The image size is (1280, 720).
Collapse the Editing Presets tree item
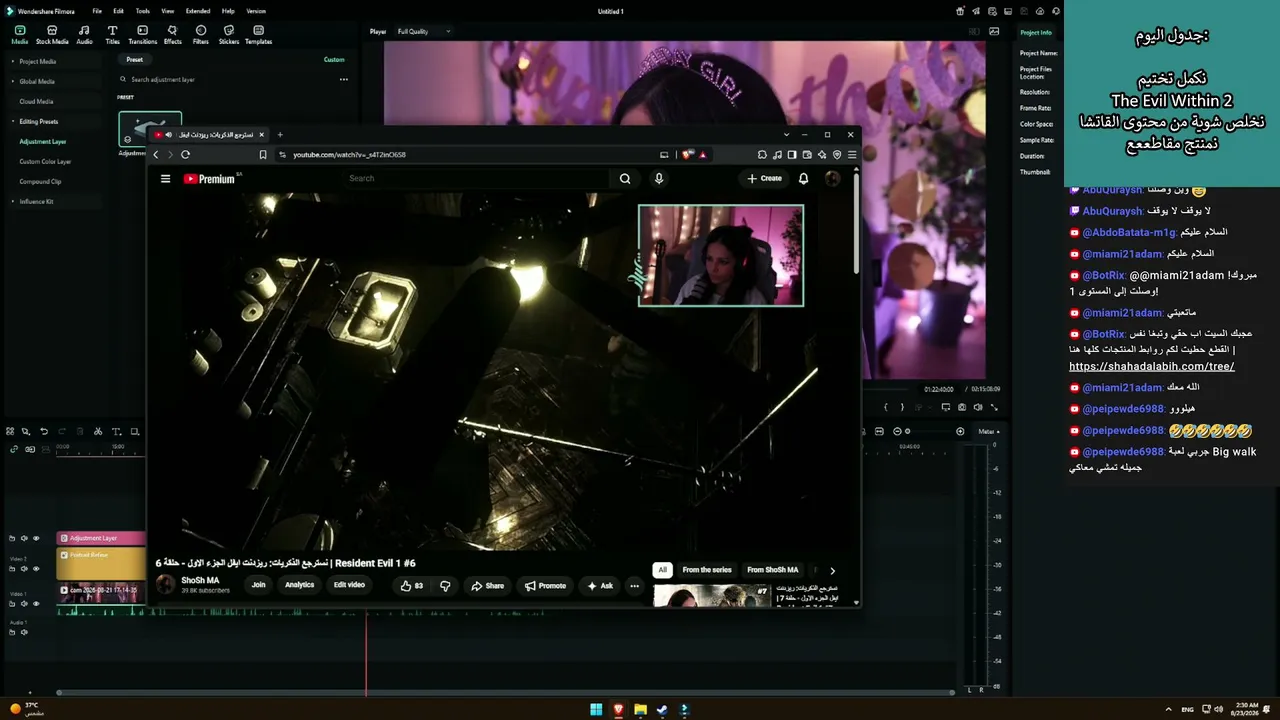[12, 121]
